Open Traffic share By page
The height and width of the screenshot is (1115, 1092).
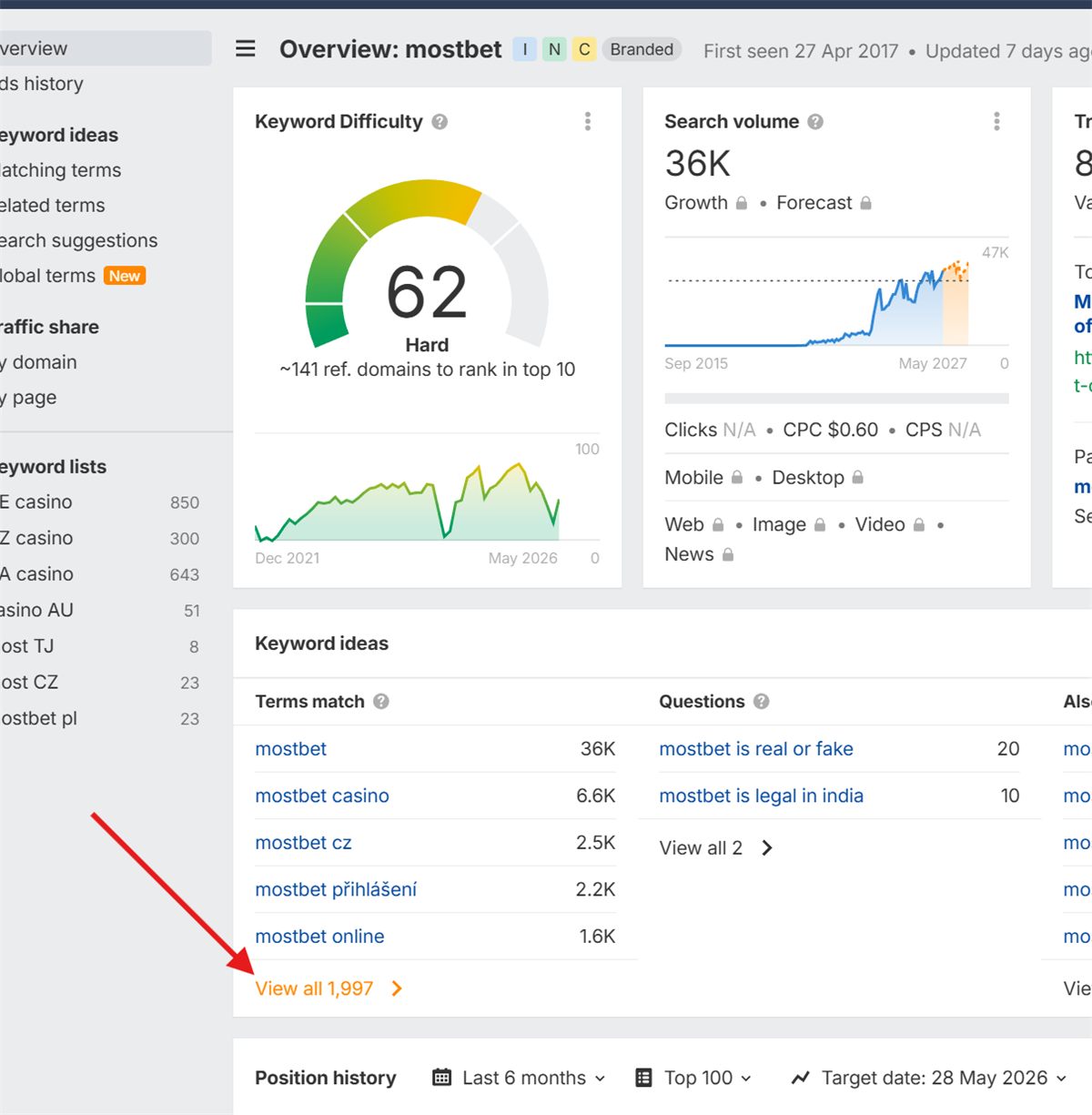(x=28, y=398)
